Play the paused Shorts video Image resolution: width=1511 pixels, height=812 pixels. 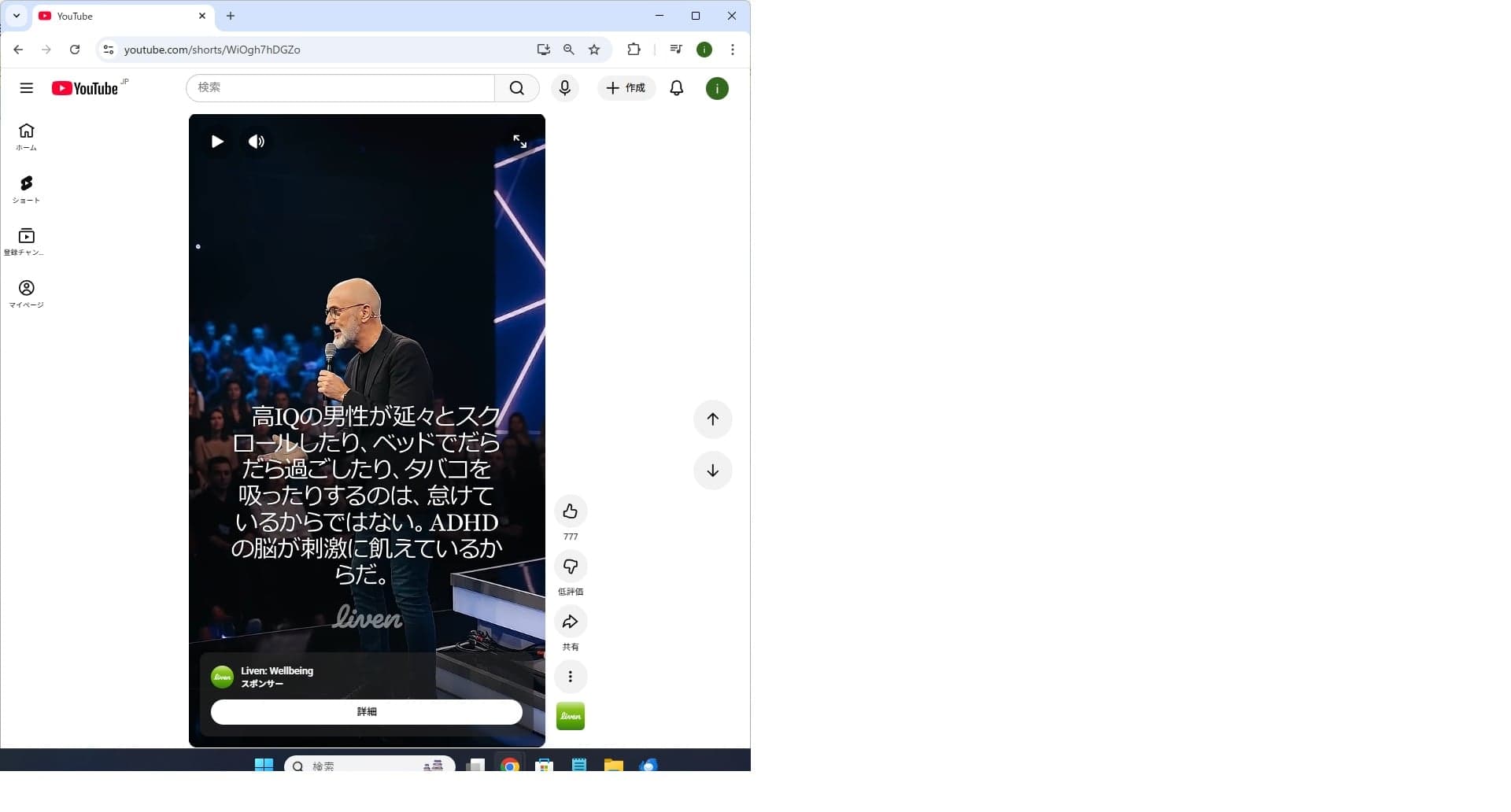click(x=217, y=142)
